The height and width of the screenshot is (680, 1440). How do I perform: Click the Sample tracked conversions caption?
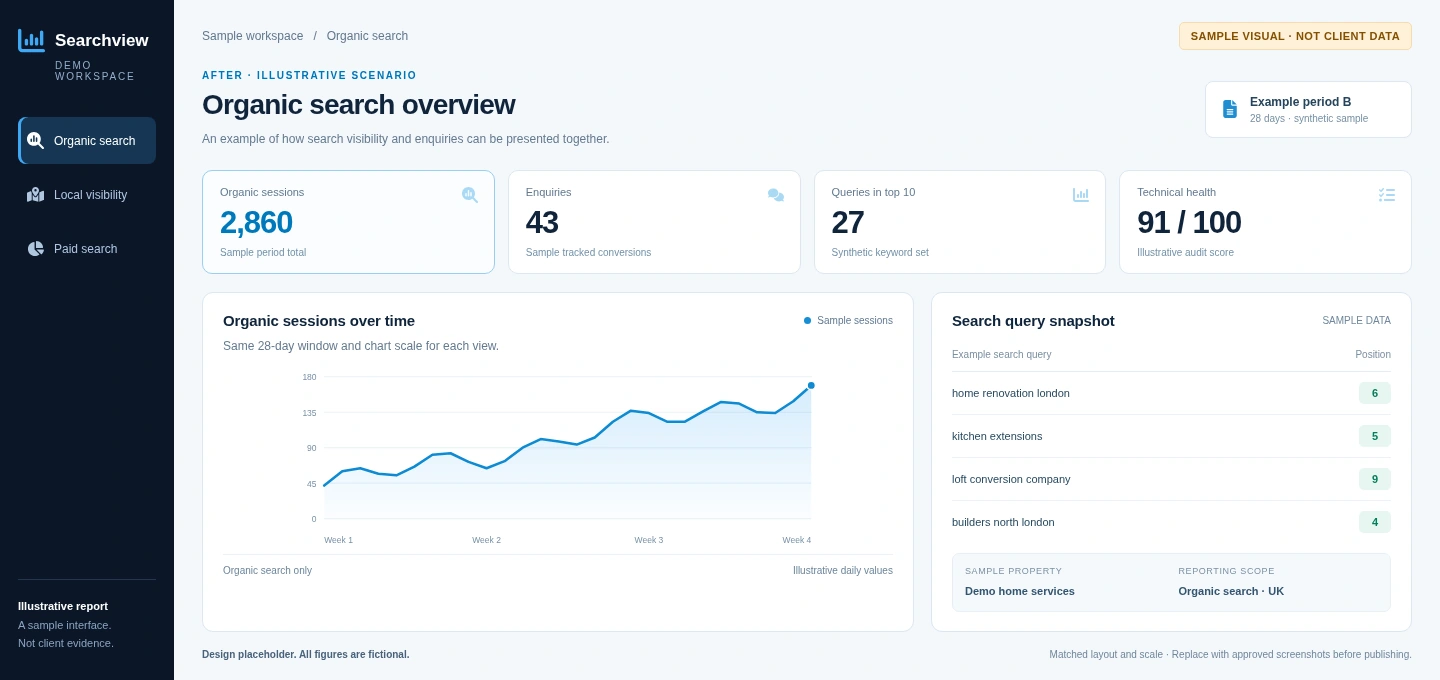[x=588, y=253]
